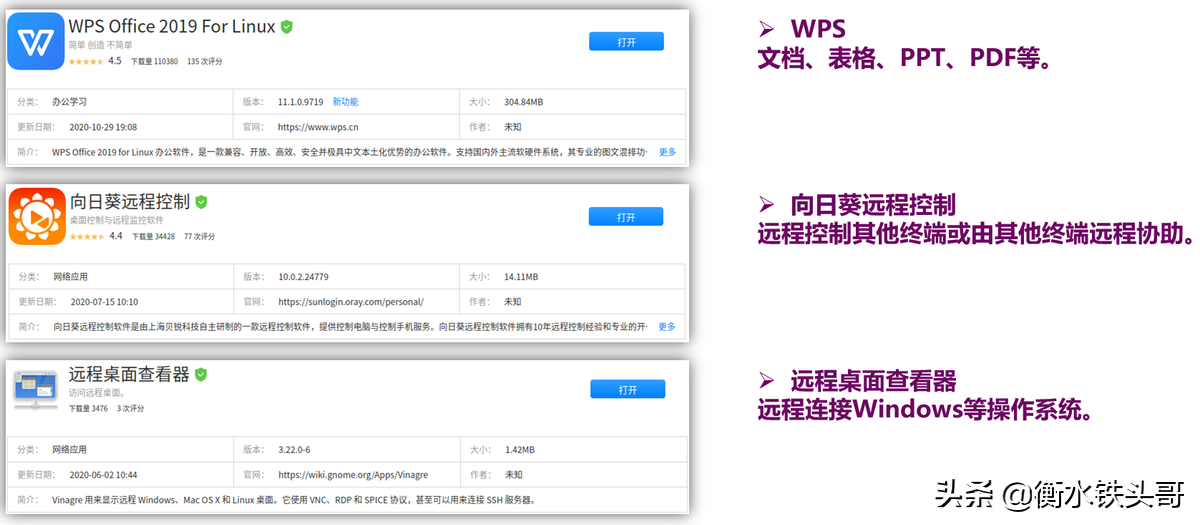The image size is (1200, 525).
Task: Click the star rating of 向日葵远程控制
Action: tap(86, 237)
